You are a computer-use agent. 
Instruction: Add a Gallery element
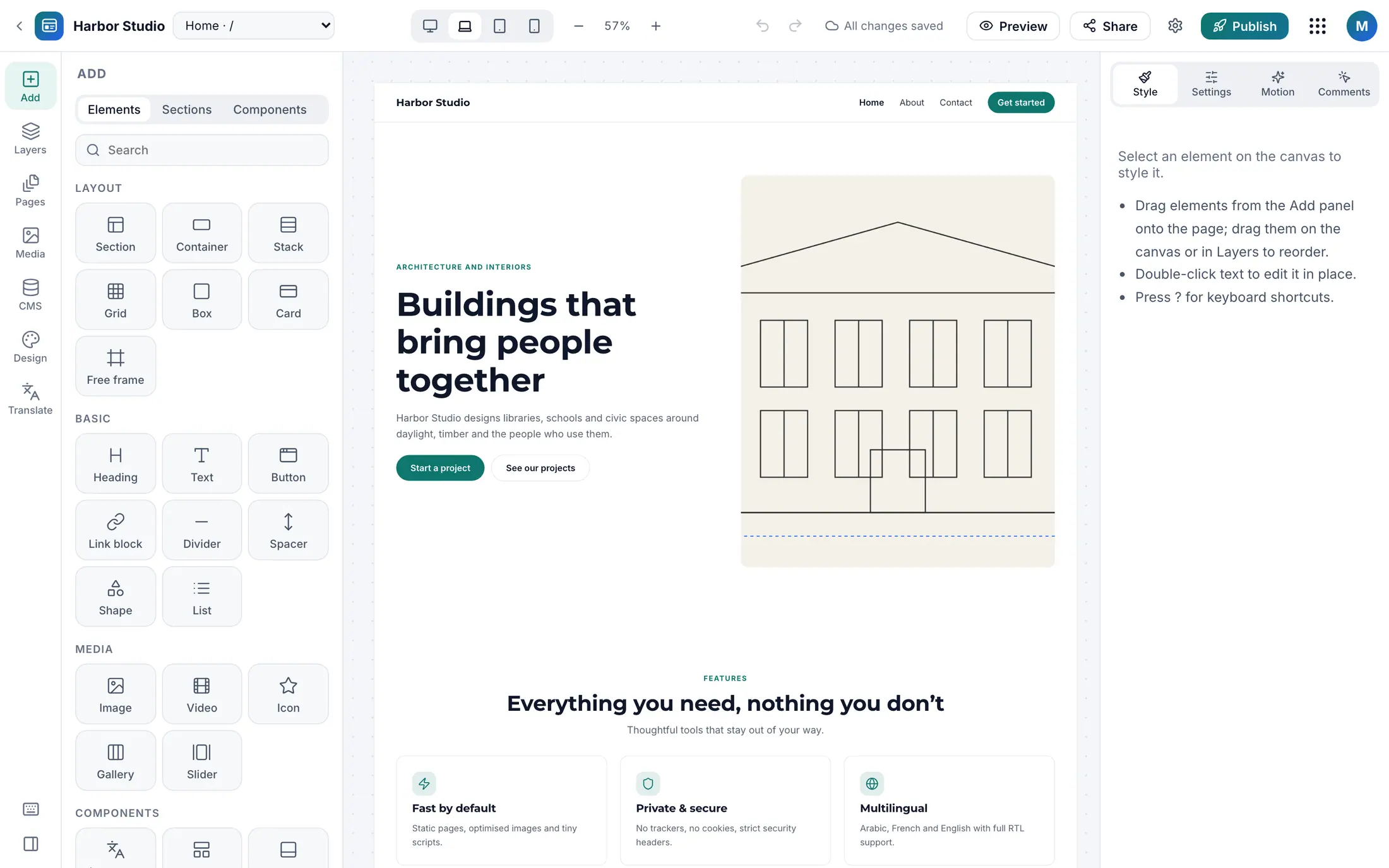click(x=116, y=761)
